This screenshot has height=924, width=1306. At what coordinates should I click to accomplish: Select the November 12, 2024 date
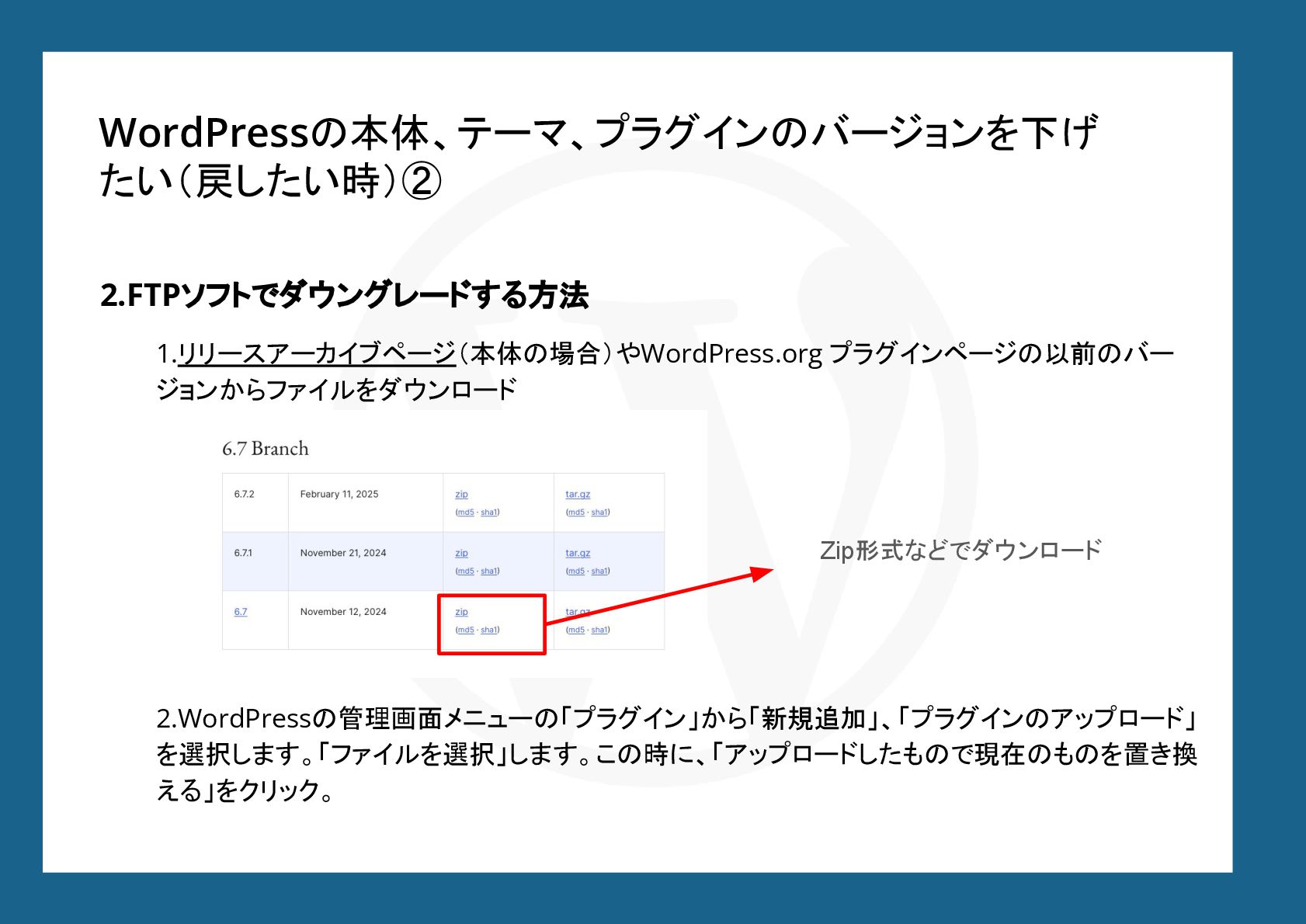(343, 612)
